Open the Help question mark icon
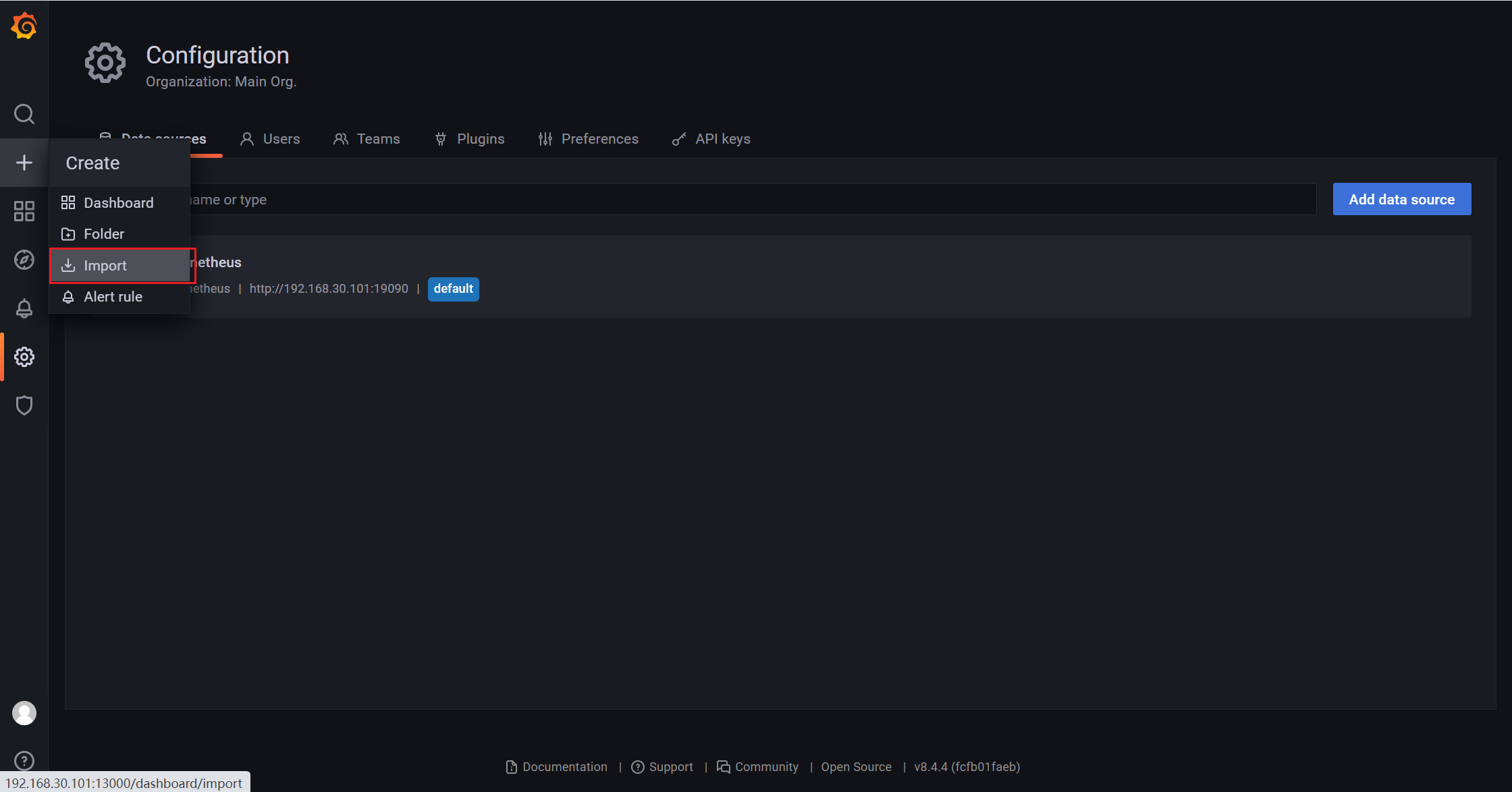This screenshot has height=792, width=1512. pos(24,761)
